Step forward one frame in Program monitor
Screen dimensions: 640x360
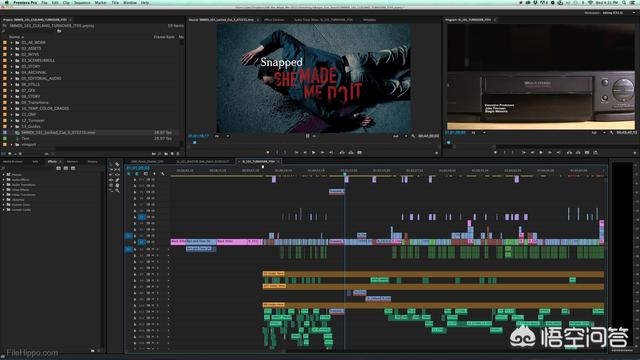pyautogui.click(x=550, y=153)
